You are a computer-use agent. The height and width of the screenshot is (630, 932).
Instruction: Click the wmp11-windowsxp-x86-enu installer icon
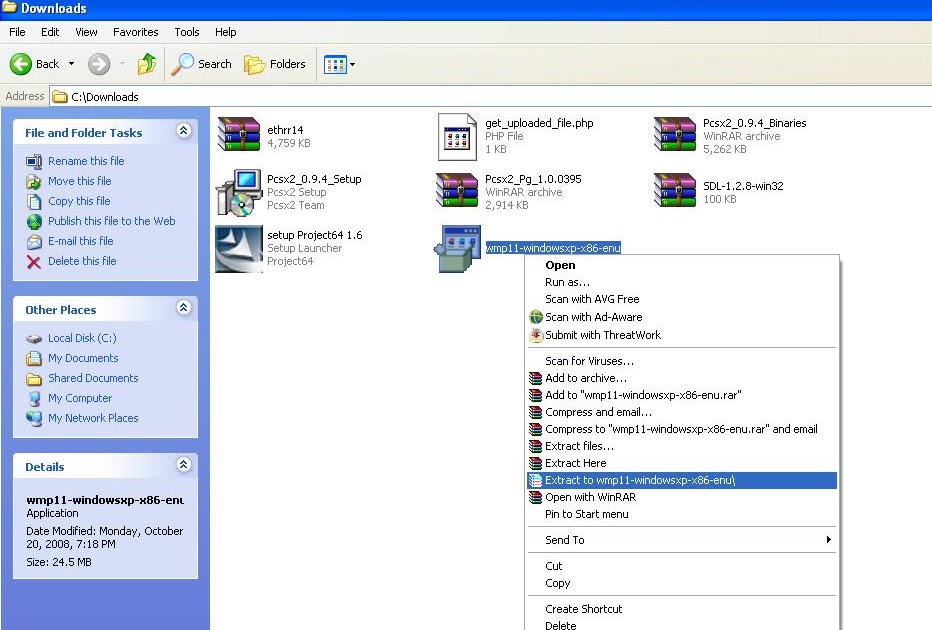[x=458, y=248]
